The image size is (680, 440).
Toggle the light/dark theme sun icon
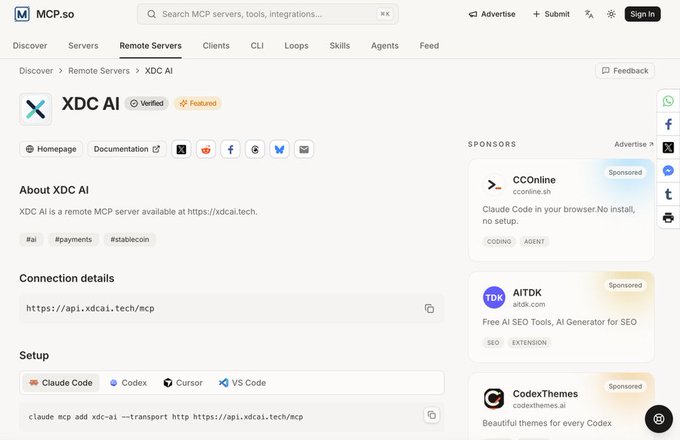pyautogui.click(x=611, y=14)
